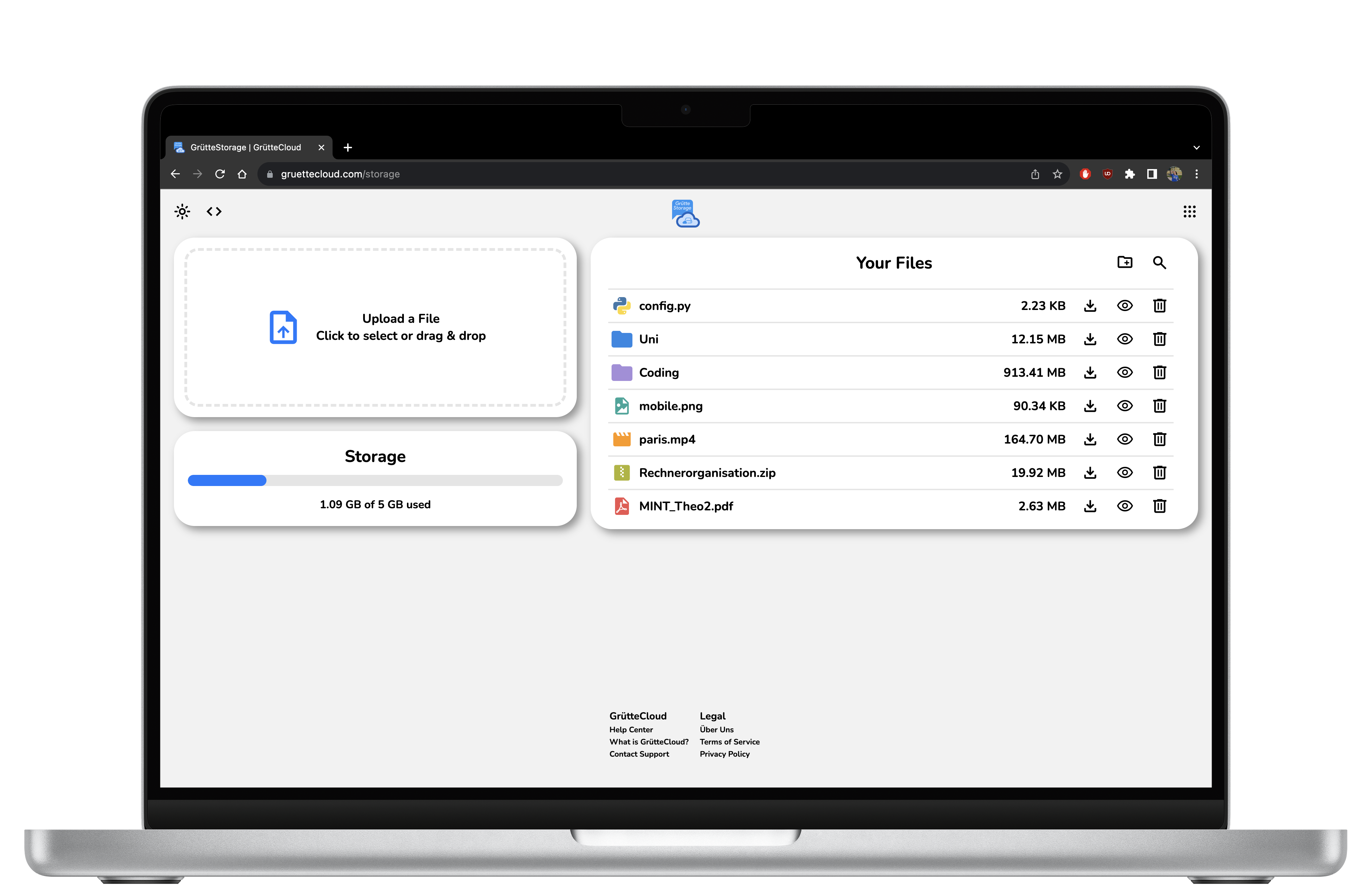Delete config.py
1372x892 pixels.
(1159, 305)
